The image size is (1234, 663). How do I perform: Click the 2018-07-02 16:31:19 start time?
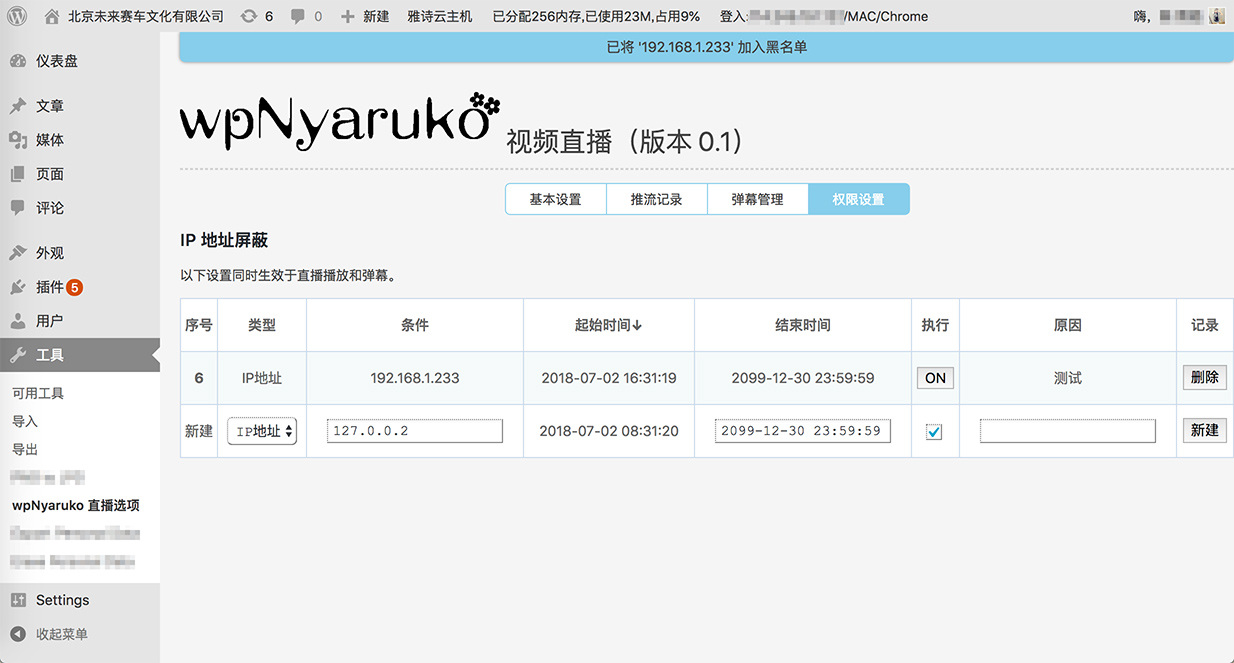coord(609,378)
